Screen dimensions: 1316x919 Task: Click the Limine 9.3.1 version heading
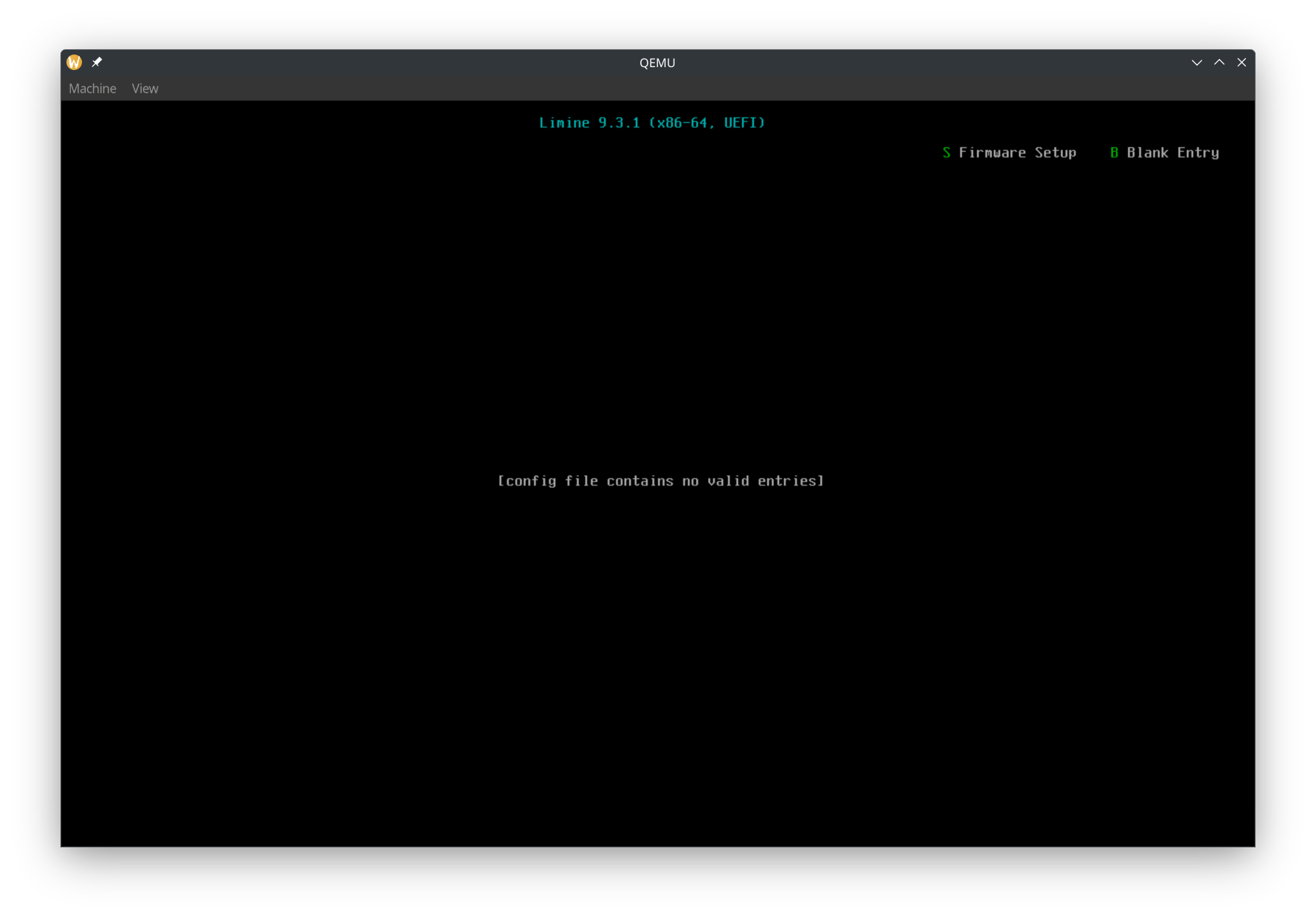click(x=652, y=122)
